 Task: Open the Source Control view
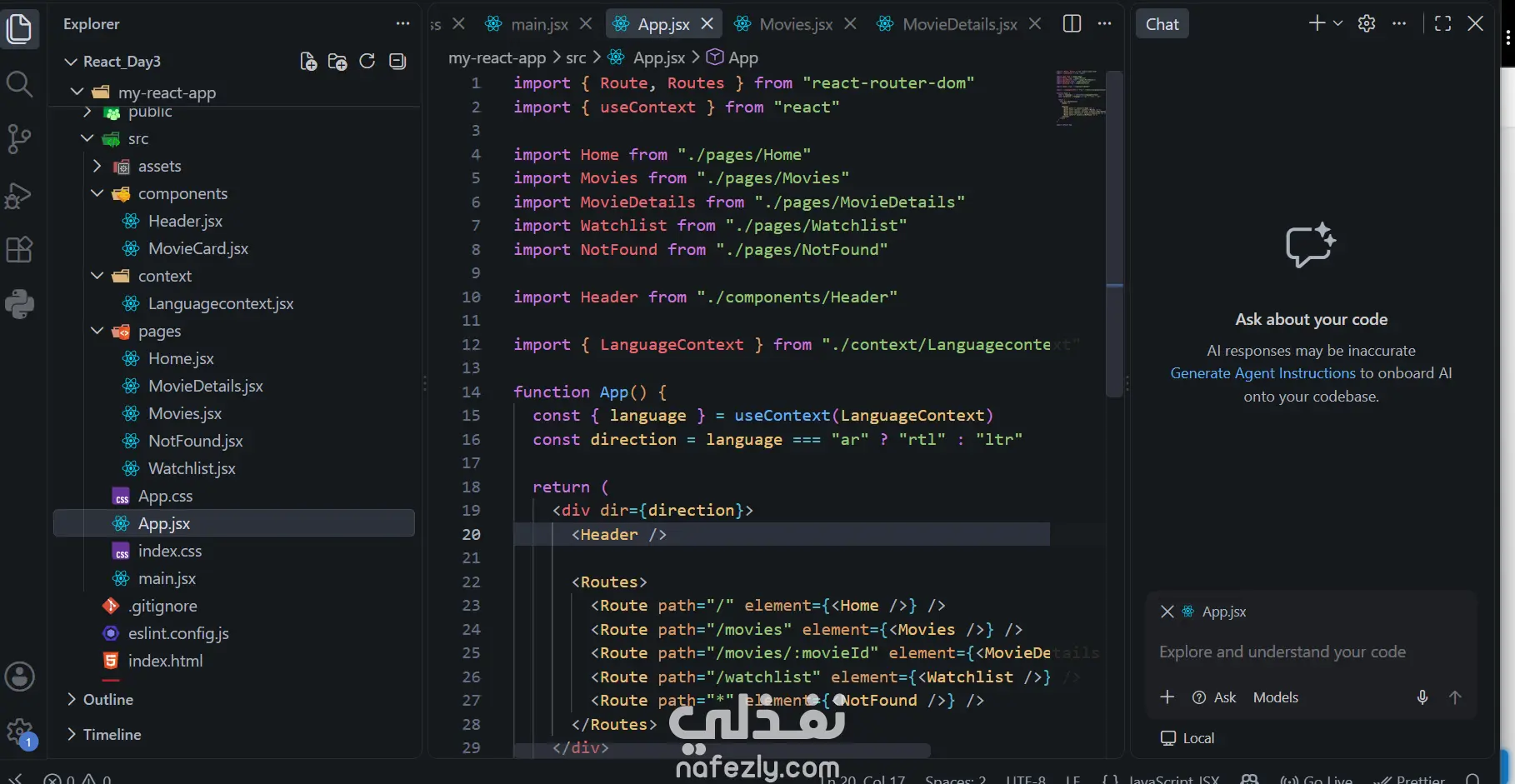click(19, 138)
